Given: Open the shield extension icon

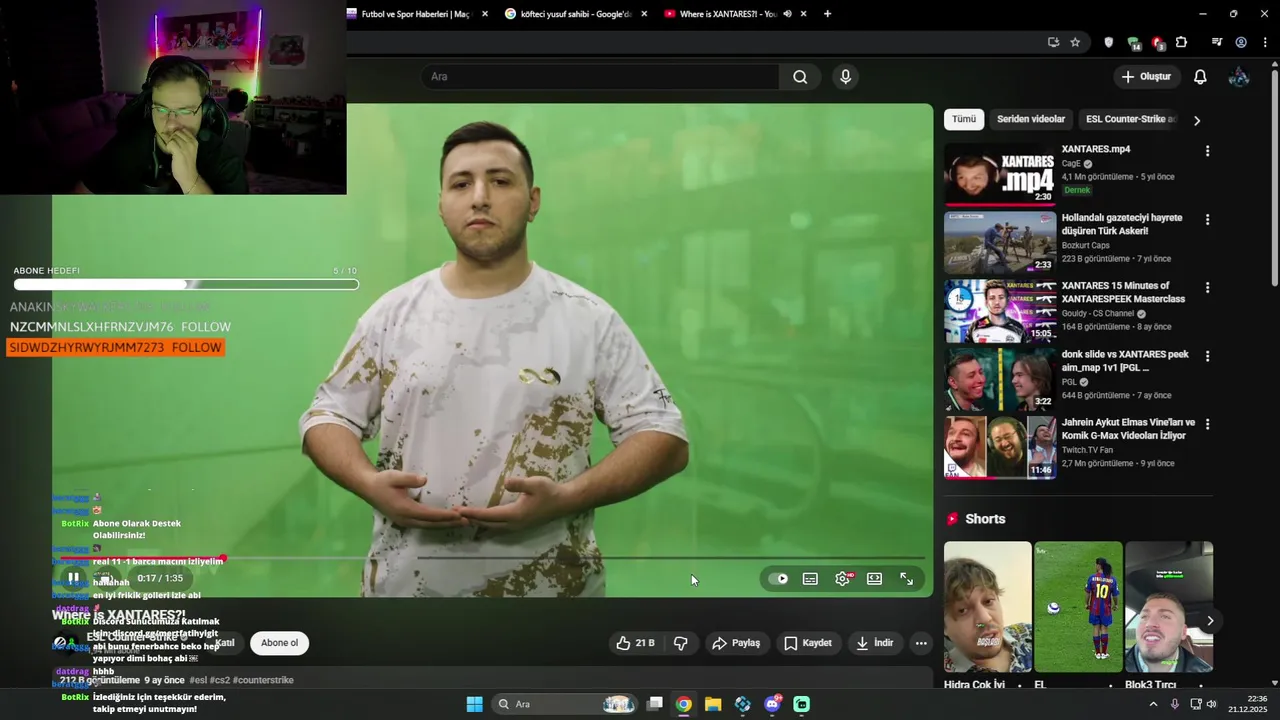Looking at the screenshot, I should (1108, 42).
